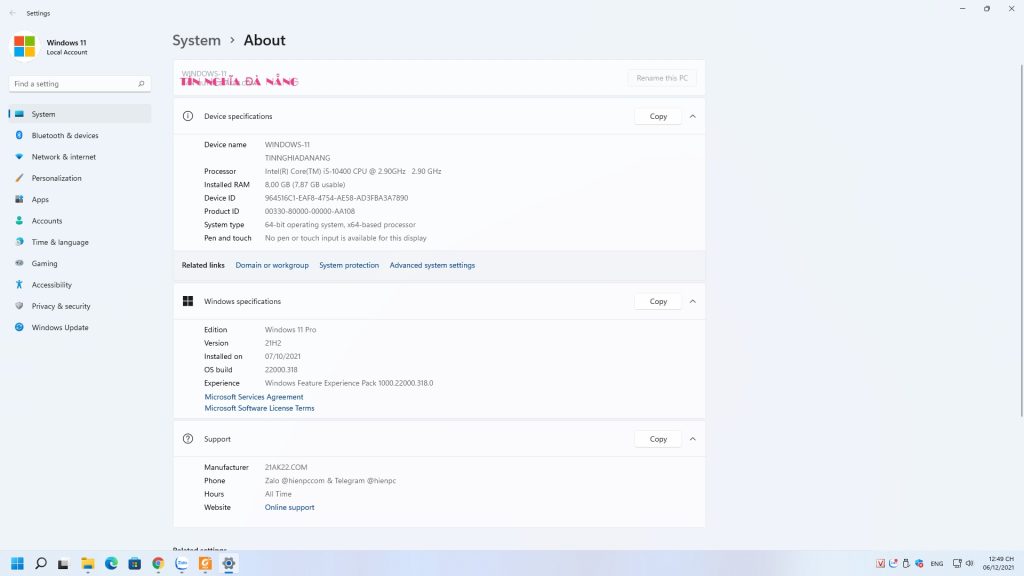
Task: Copy the Device specifications
Action: 658,116
